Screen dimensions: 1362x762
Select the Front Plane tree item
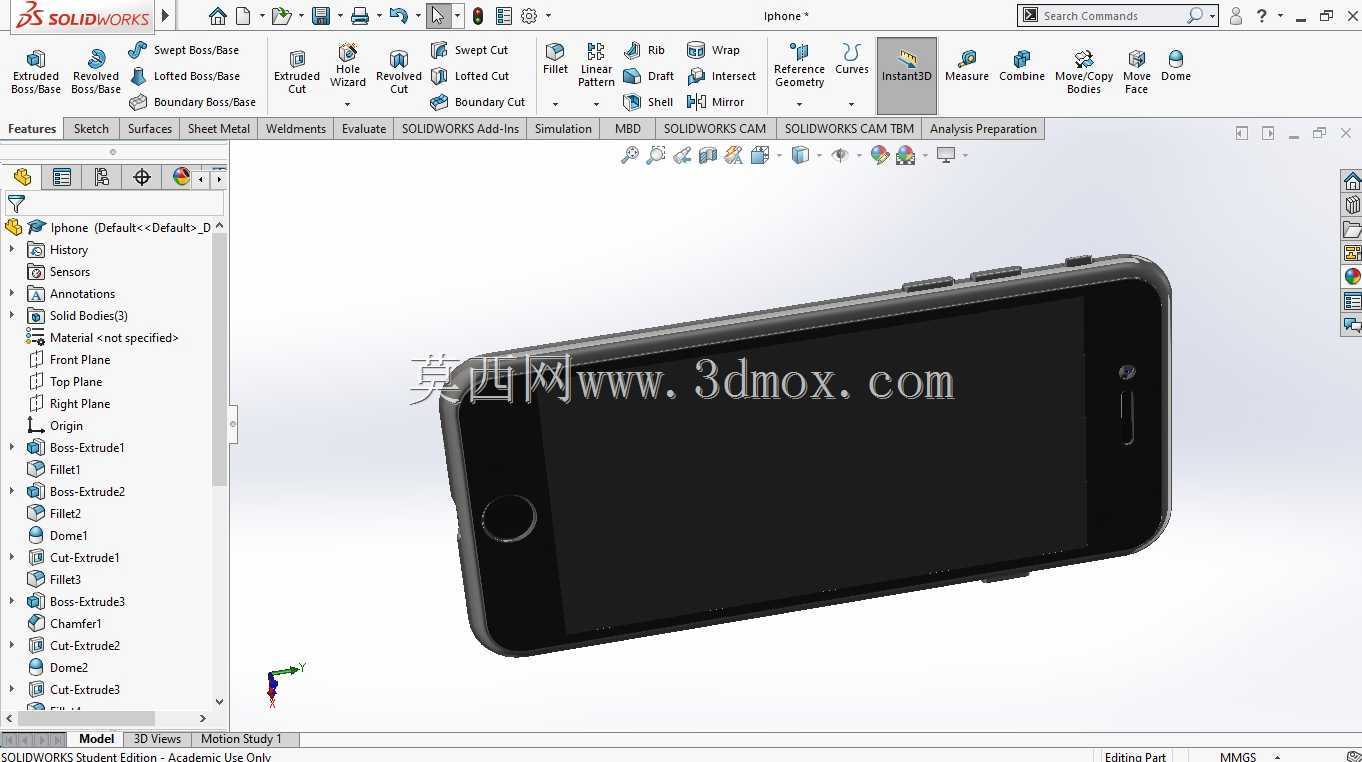click(x=80, y=359)
